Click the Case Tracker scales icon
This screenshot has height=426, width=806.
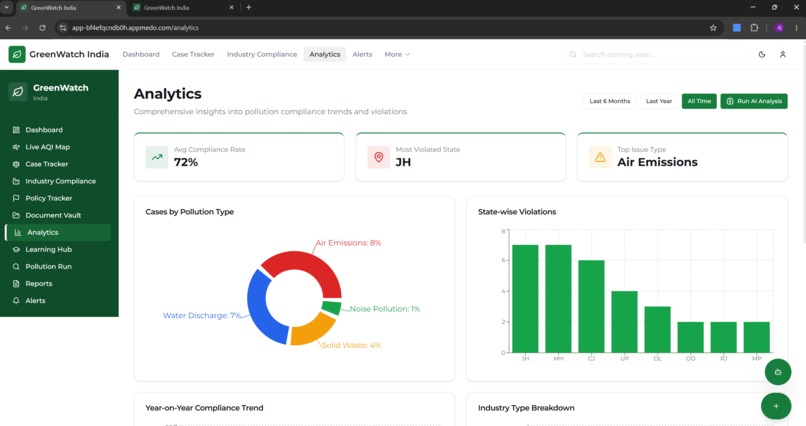point(16,164)
